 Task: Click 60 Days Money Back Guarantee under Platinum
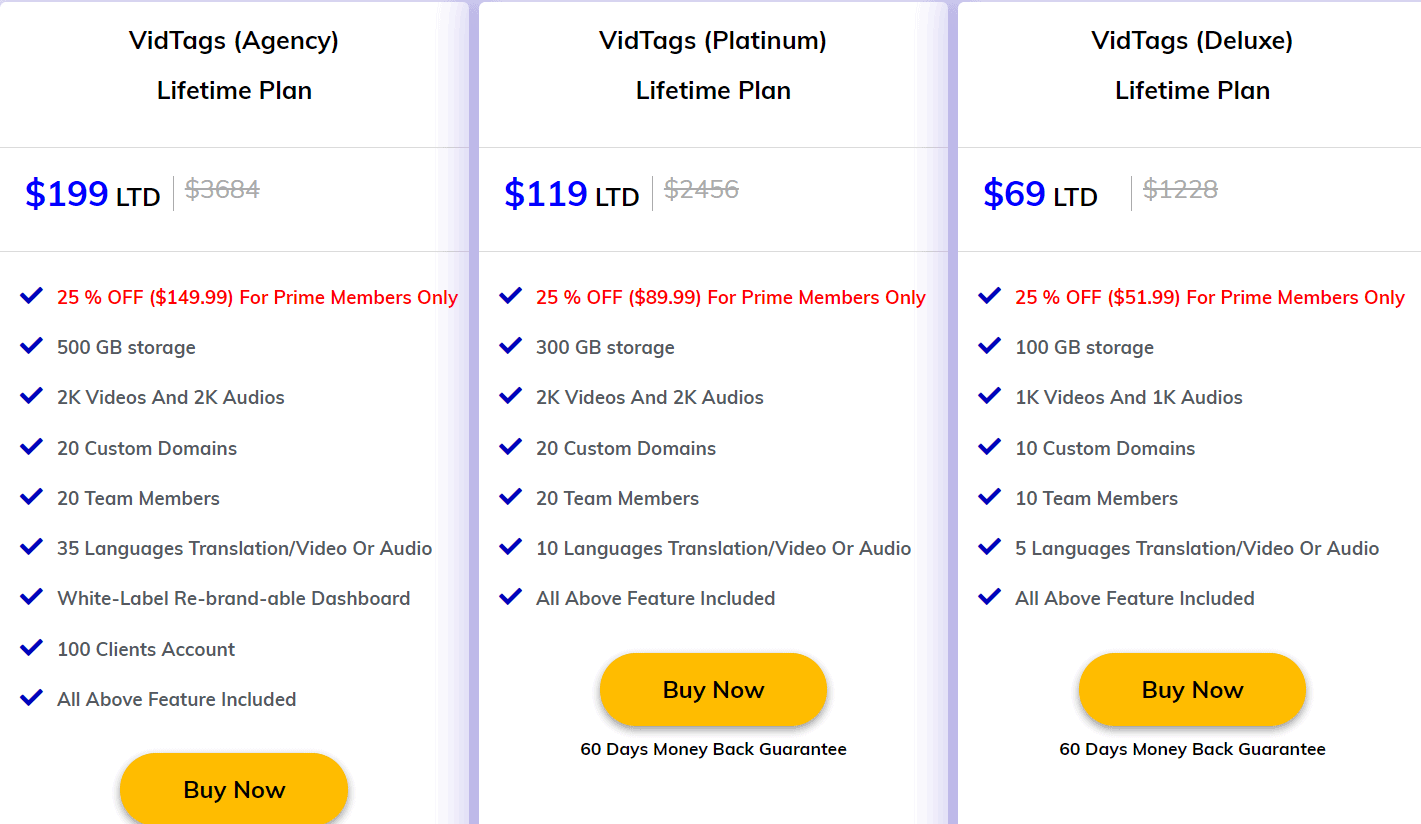click(713, 748)
